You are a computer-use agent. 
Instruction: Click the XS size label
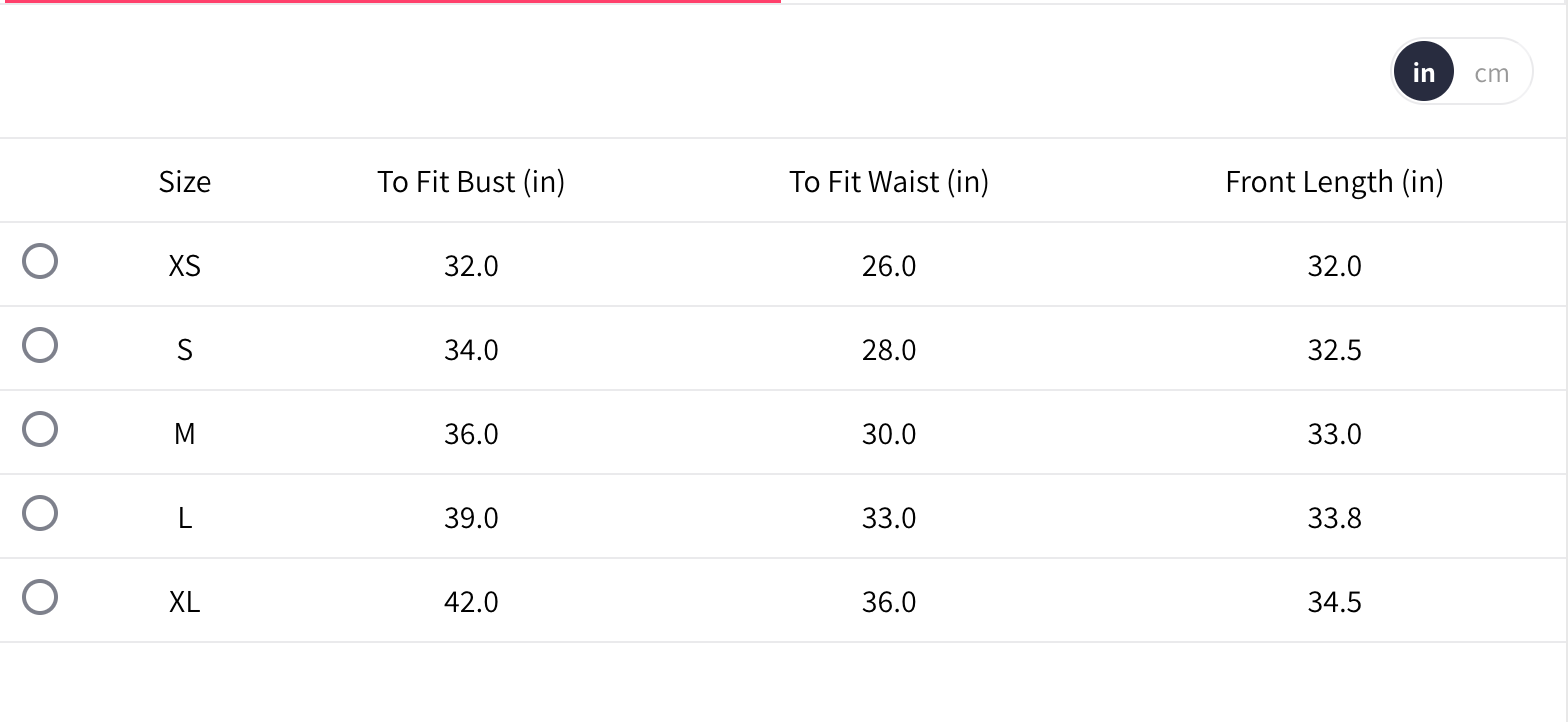[x=185, y=266]
